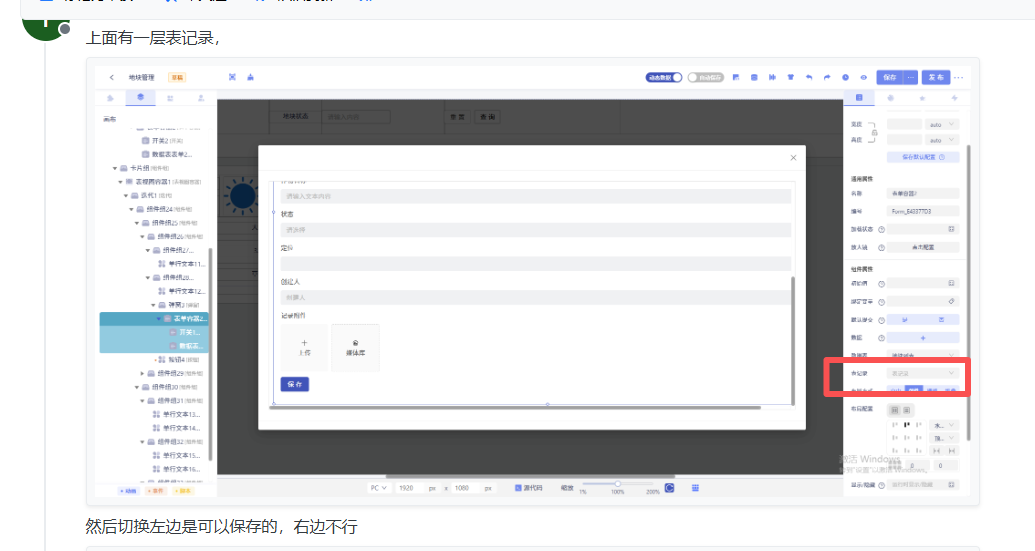Open the PC device dropdown
Screen dimensions: 1035x551
pyautogui.click(x=379, y=488)
